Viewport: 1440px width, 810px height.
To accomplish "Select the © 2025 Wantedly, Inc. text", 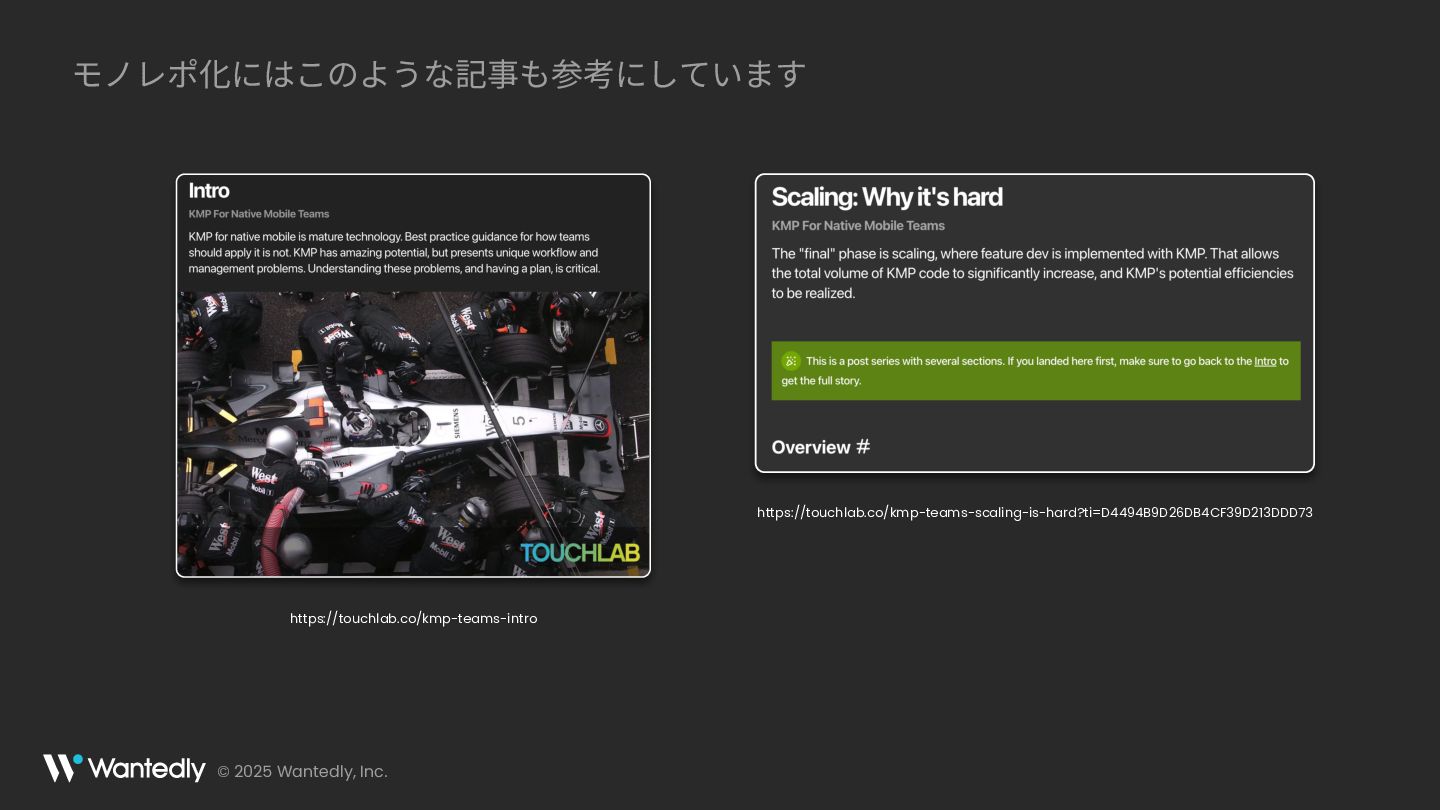I will point(302,771).
